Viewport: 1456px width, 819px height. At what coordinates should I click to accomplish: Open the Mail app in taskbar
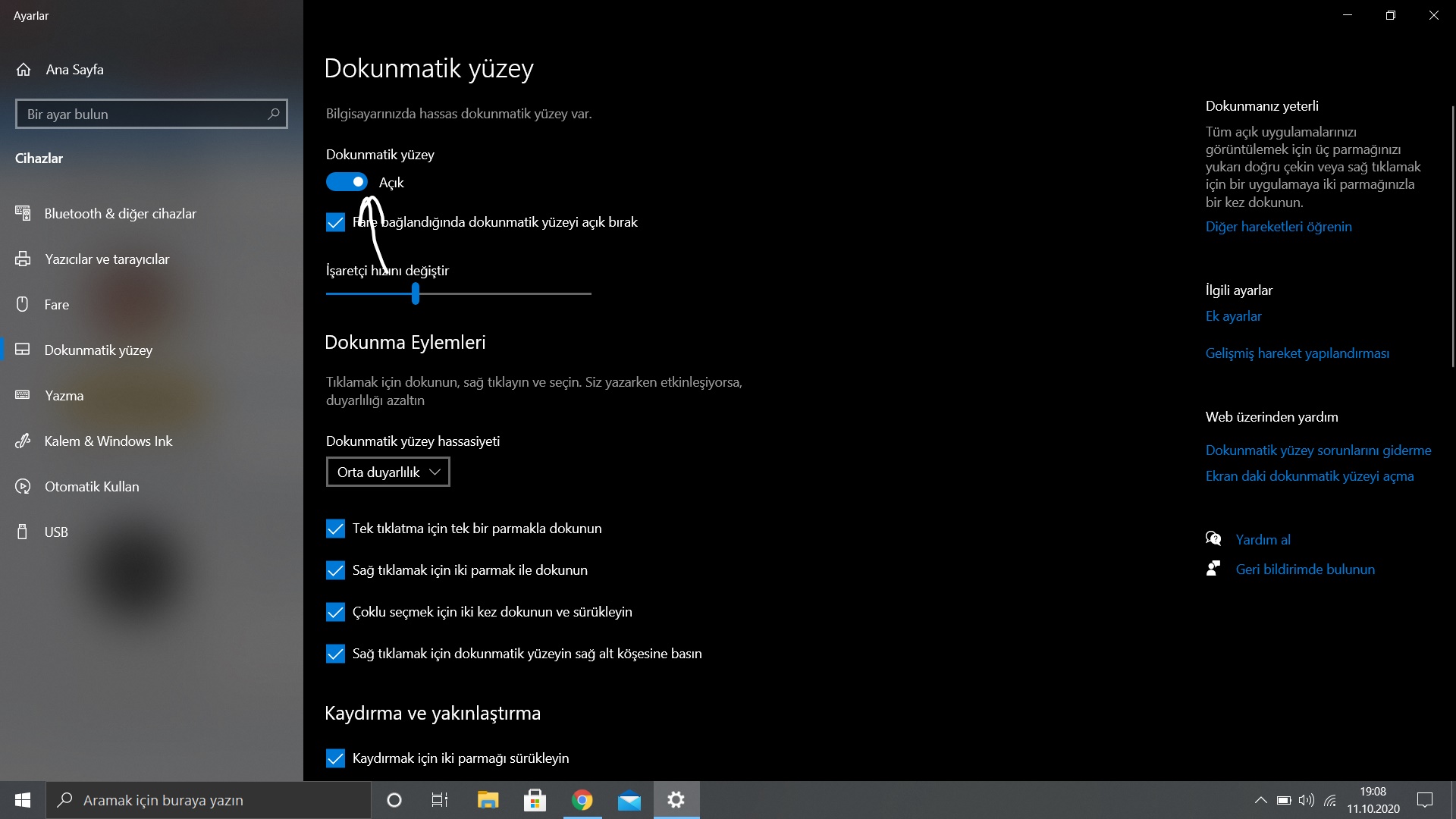(629, 800)
